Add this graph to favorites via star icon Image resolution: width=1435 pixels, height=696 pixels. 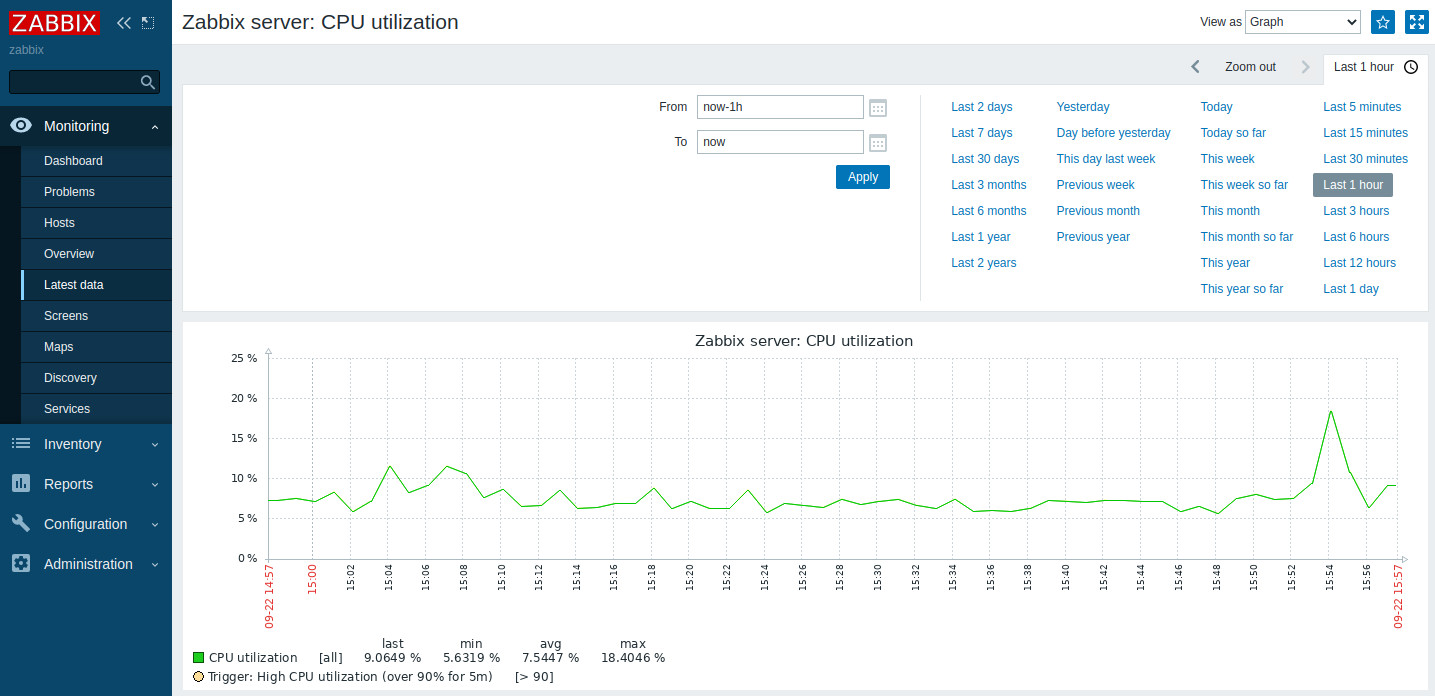coord(1382,21)
